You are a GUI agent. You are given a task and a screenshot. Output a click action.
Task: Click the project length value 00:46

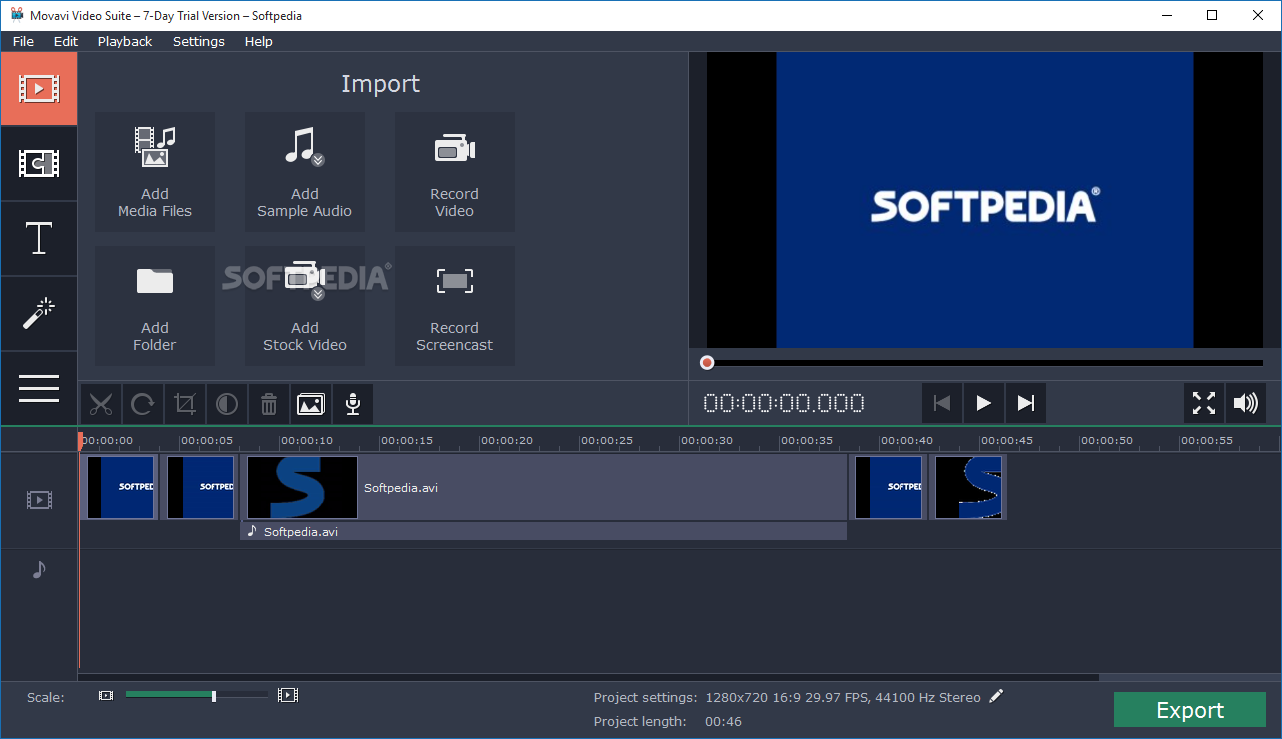pyautogui.click(x=723, y=721)
